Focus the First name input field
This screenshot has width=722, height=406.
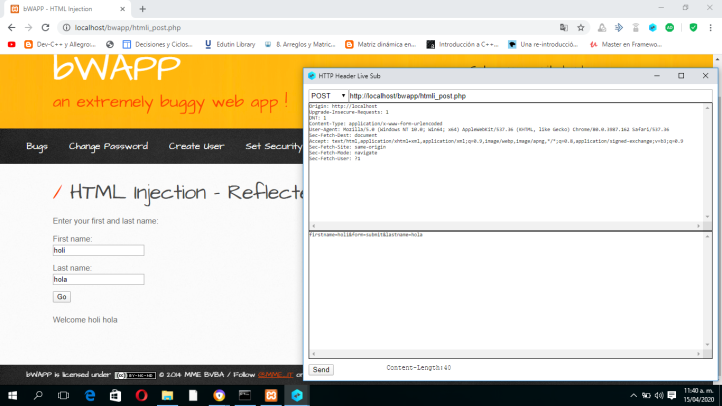(x=99, y=250)
